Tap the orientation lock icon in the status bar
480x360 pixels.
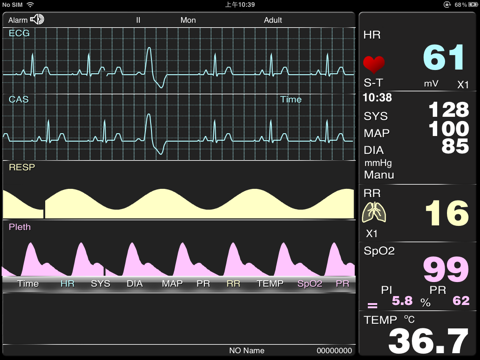coord(447,5)
